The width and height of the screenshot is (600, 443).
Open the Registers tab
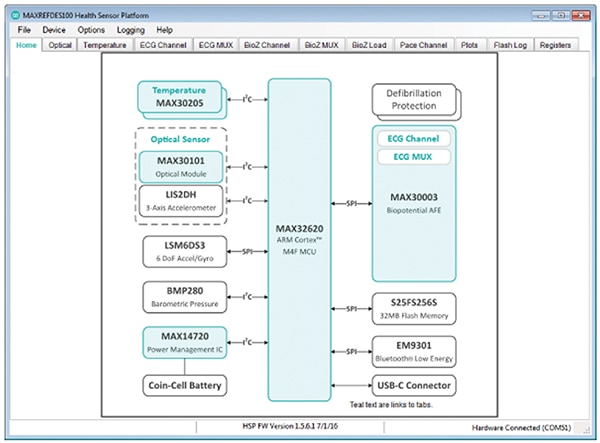pyautogui.click(x=558, y=46)
